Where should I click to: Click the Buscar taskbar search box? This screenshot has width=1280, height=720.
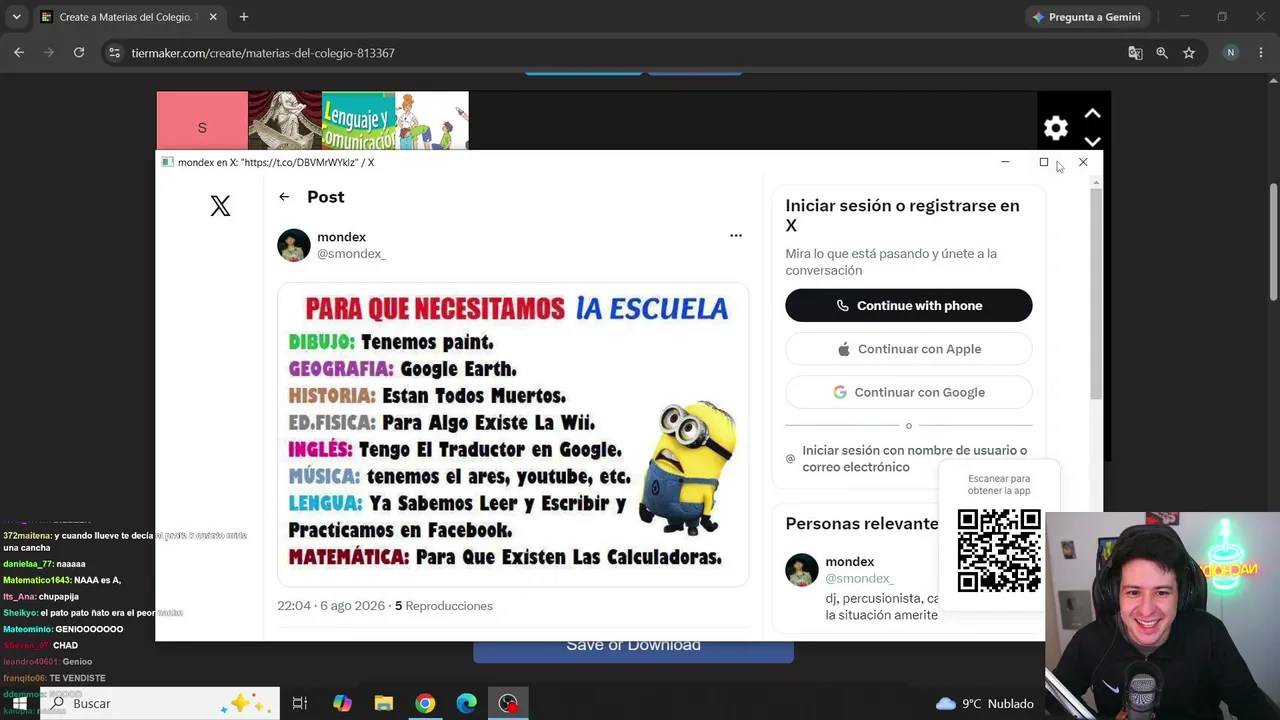click(160, 704)
